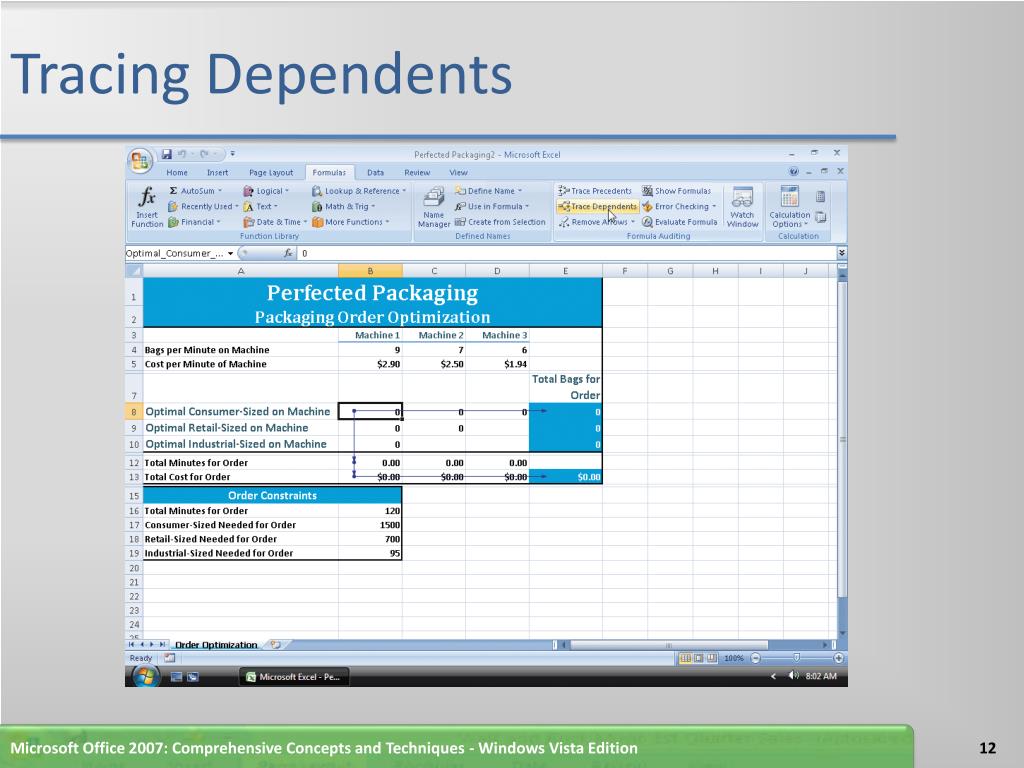Open Calculation Options
The width and height of the screenshot is (1024, 768).
(790, 207)
